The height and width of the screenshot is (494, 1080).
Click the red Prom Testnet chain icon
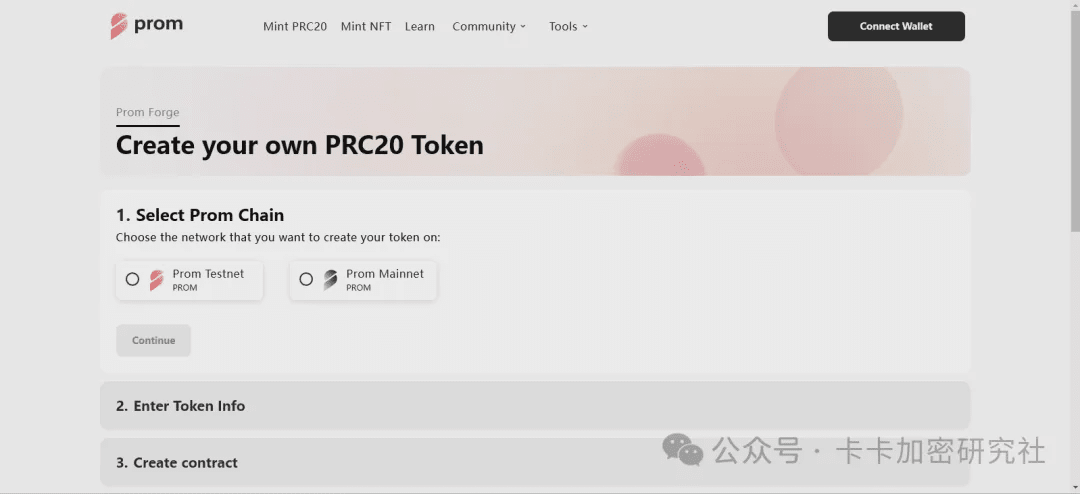(156, 280)
